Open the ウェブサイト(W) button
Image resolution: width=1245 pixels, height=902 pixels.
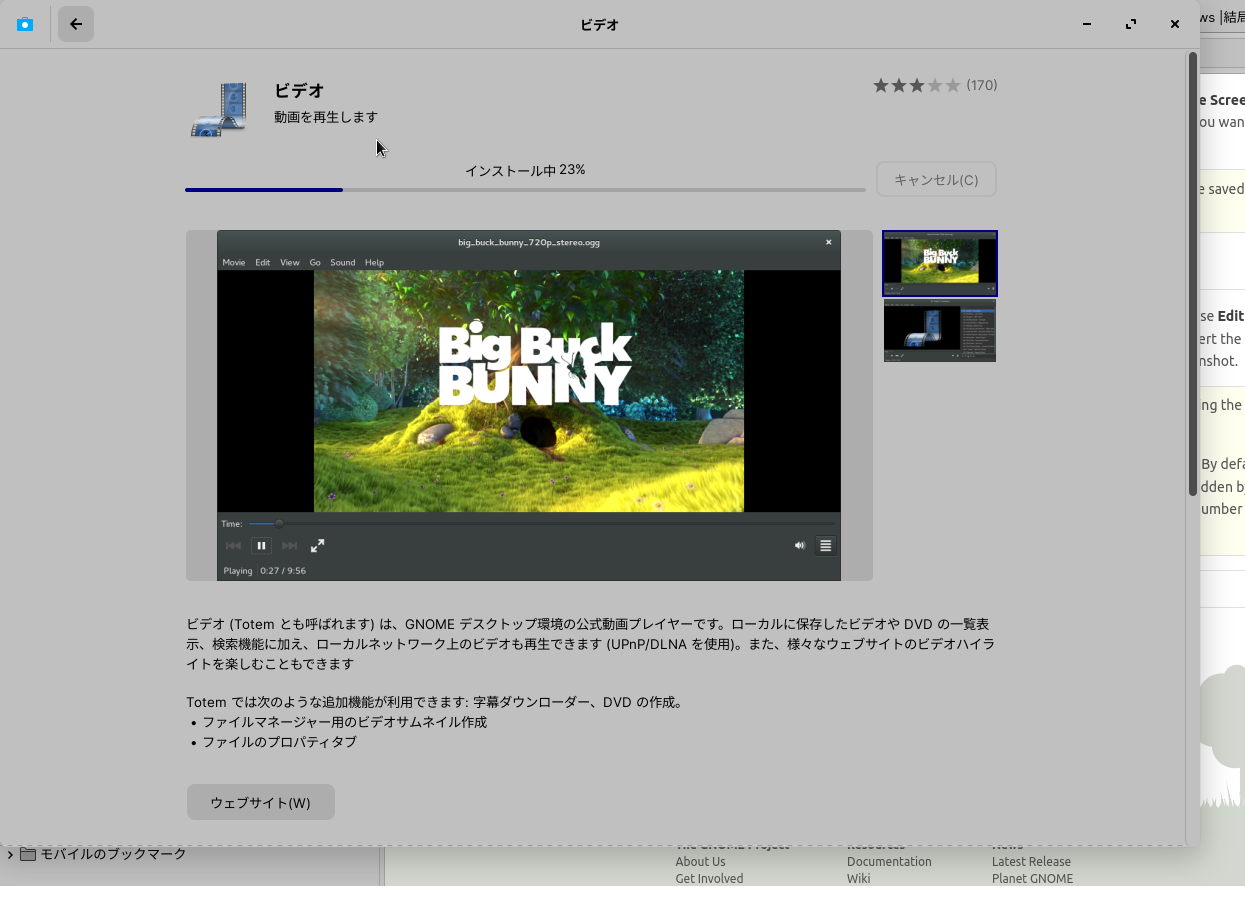(x=261, y=802)
